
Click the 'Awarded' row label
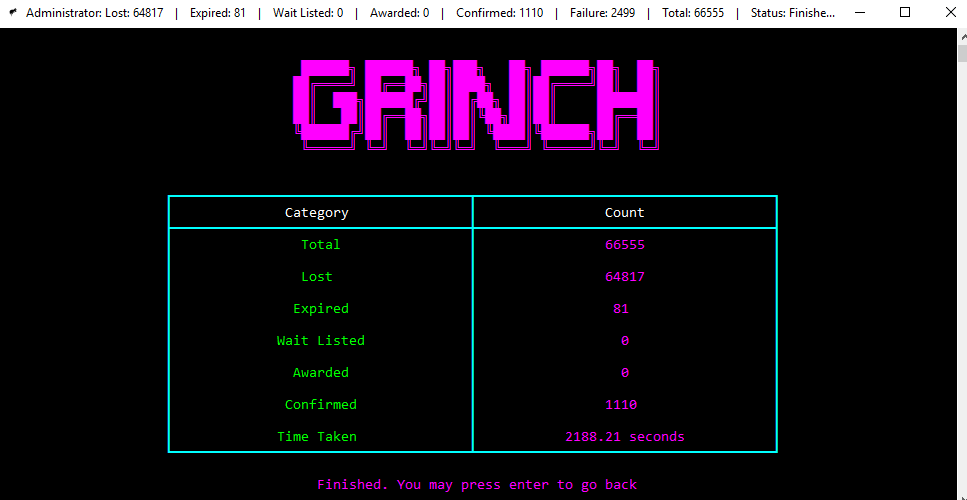321,373
